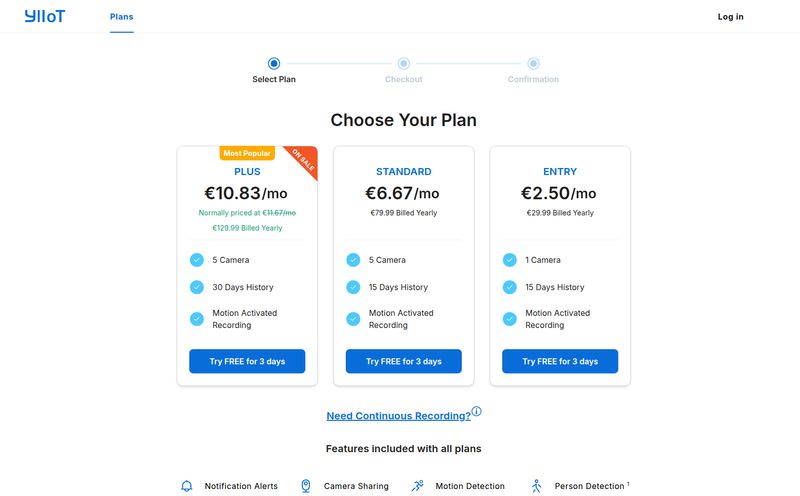
Task: Start free trial for the Standard plan
Action: [404, 361]
